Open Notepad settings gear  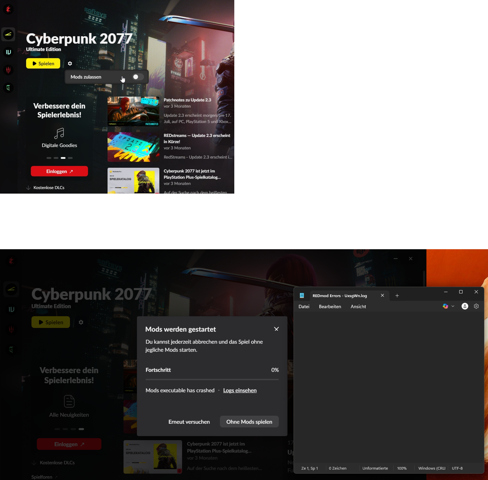[x=476, y=306]
